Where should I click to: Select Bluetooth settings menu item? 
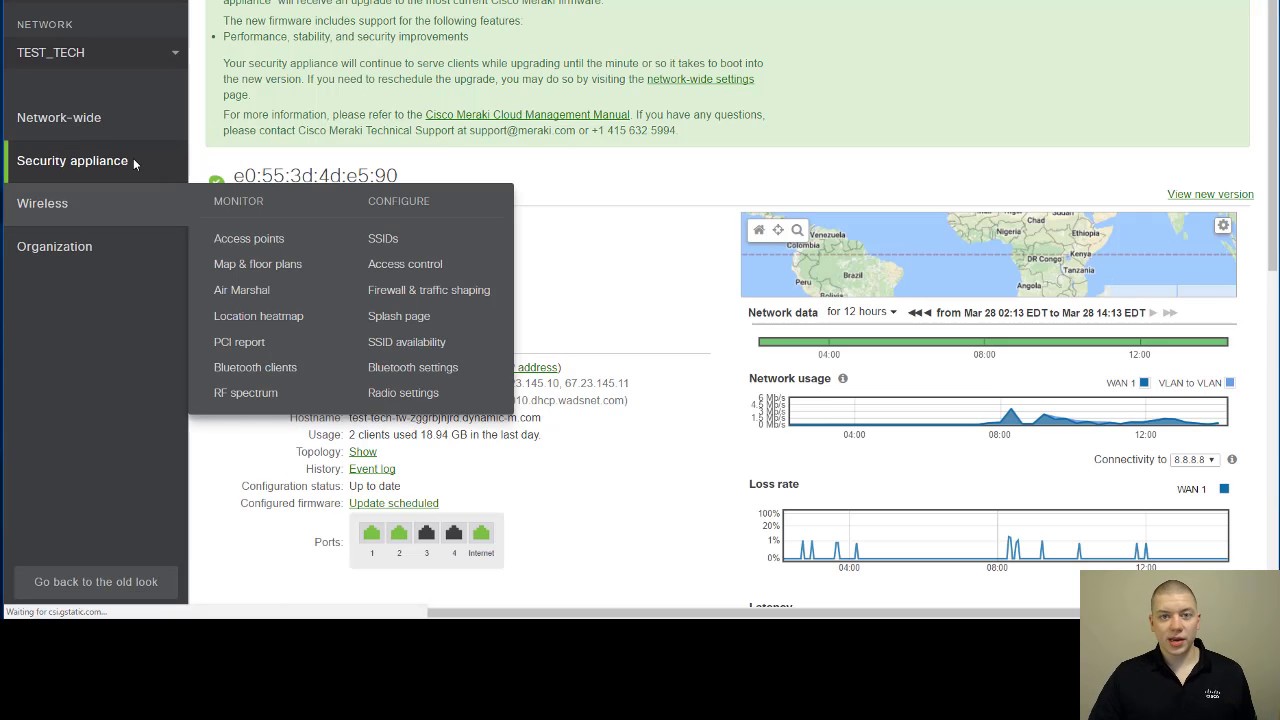point(413,367)
